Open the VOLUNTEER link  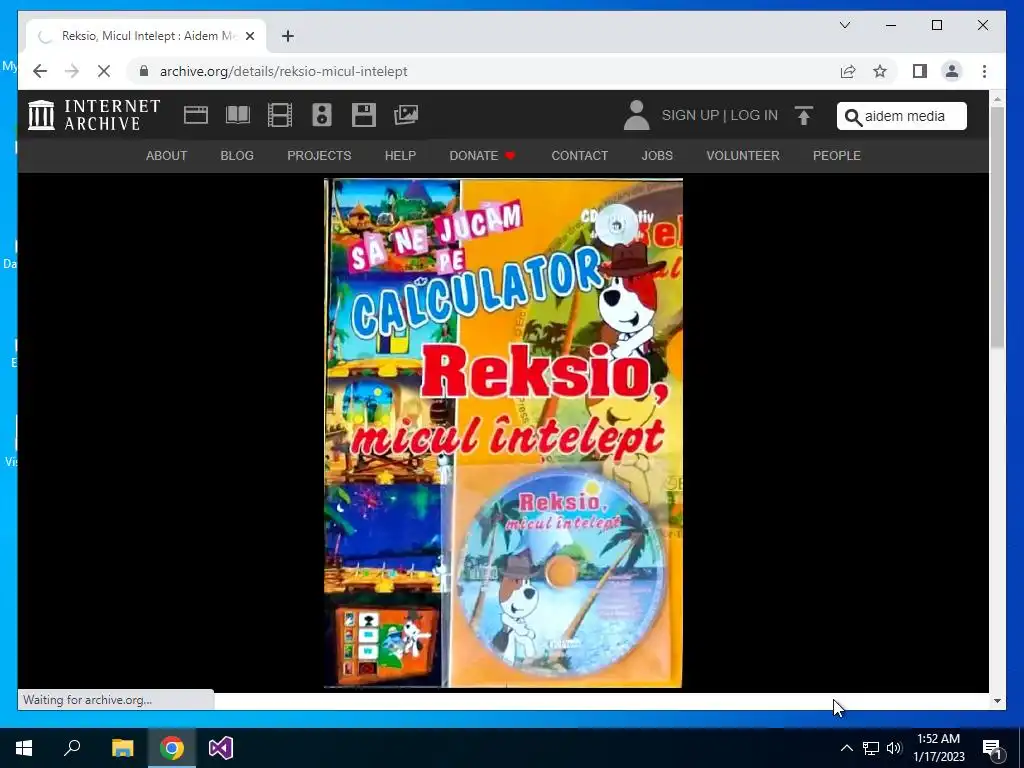[743, 155]
